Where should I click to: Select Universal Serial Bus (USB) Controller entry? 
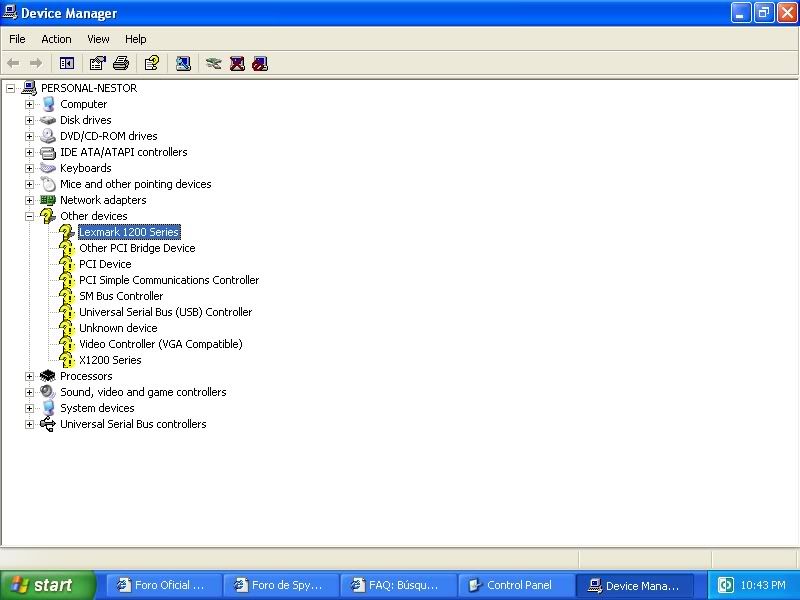(165, 312)
